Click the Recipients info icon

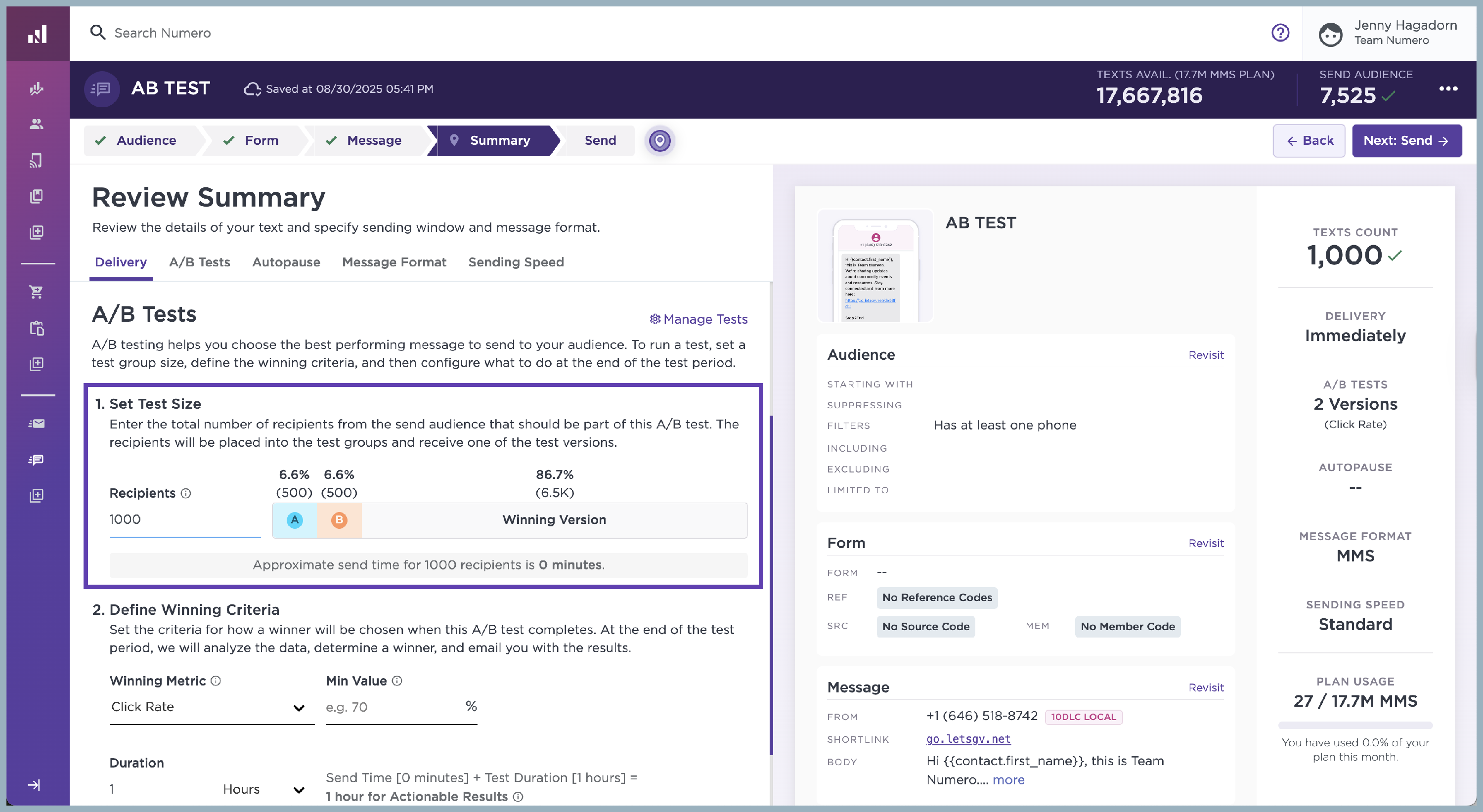[x=186, y=493]
